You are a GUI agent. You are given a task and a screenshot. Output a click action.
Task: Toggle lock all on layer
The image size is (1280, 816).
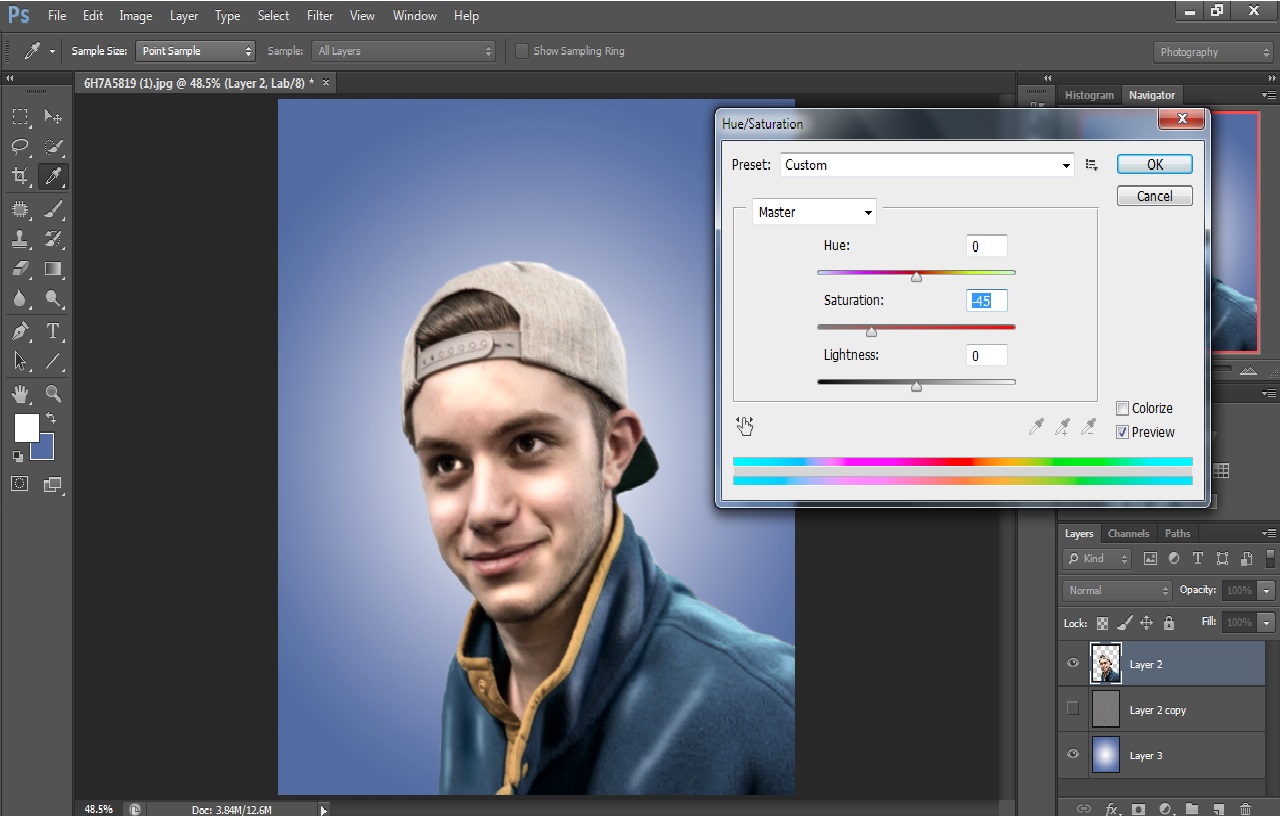point(1169,622)
